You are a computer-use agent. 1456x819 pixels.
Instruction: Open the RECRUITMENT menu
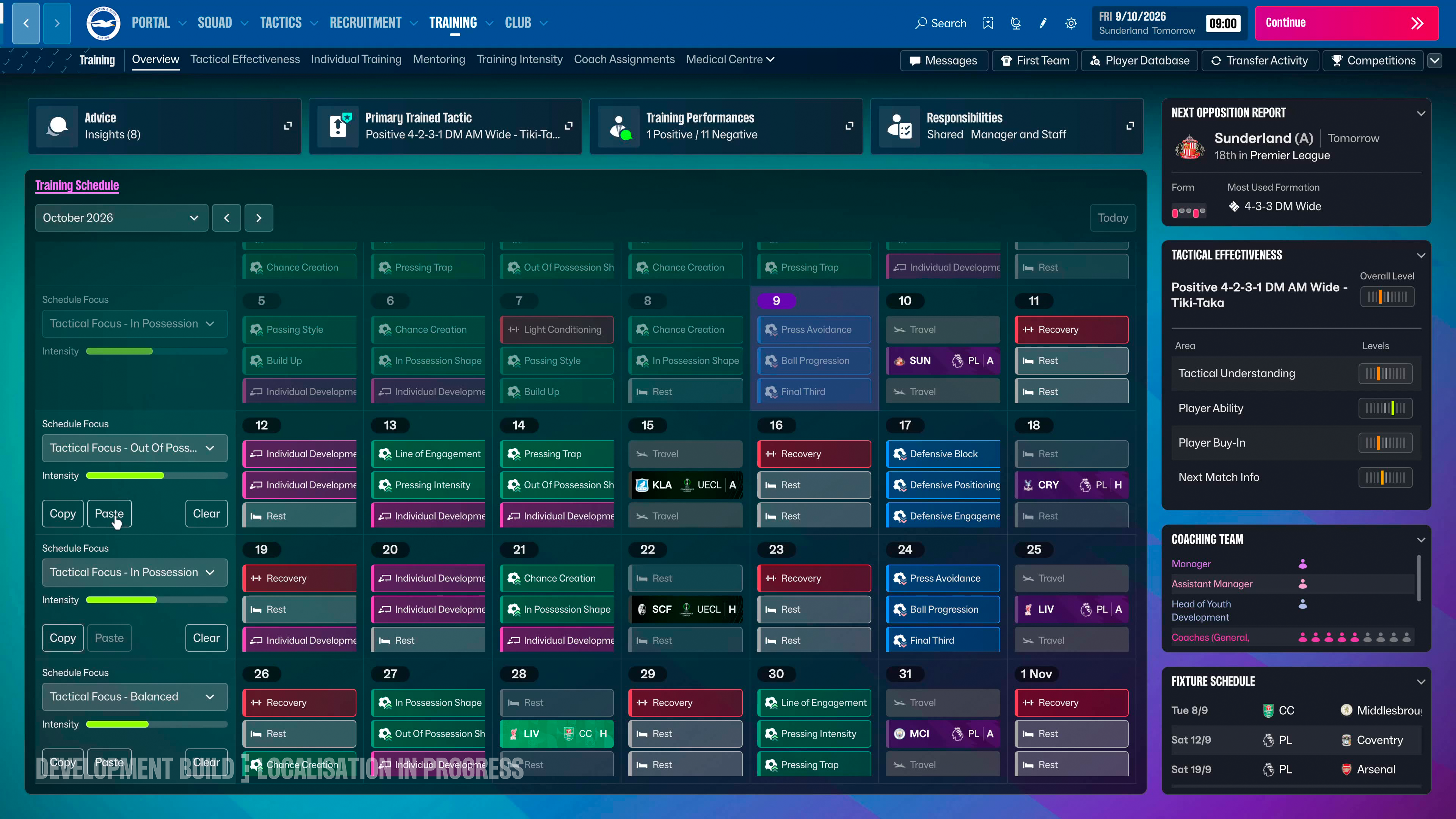point(365,23)
